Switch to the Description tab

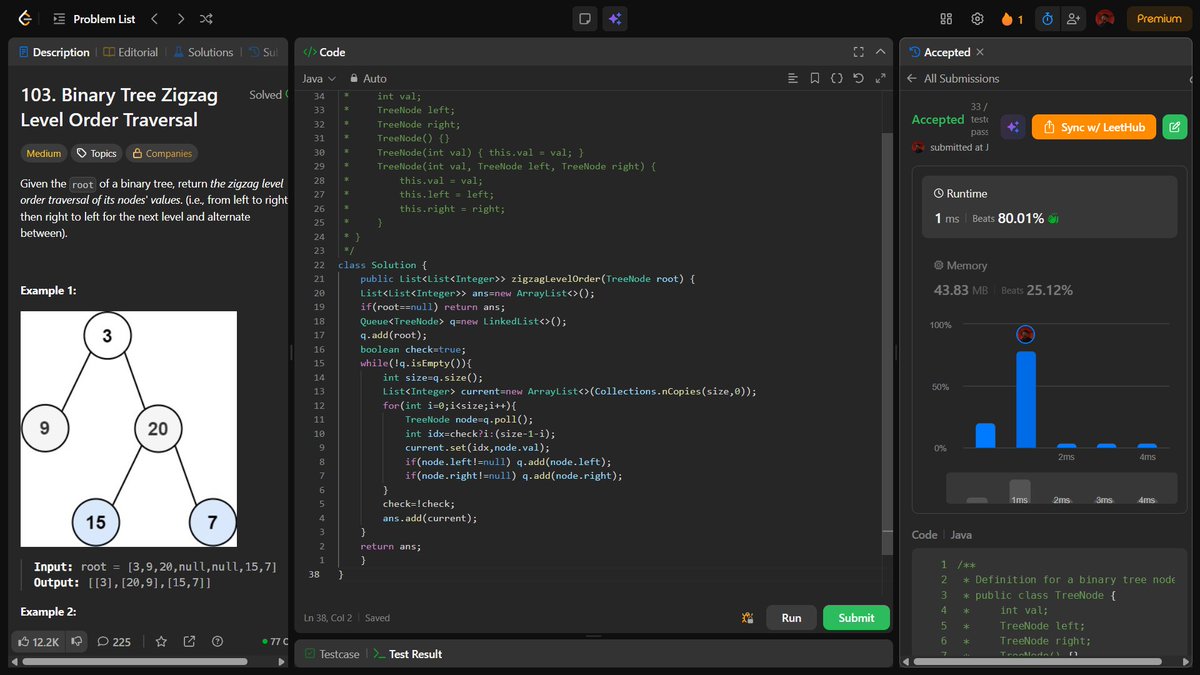[54, 52]
